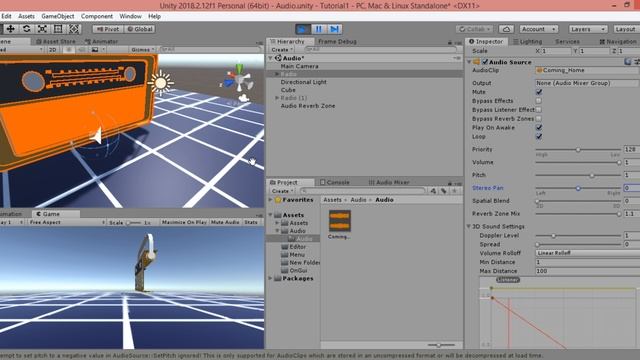Open the Layers dropdown
Viewport: 640px width, 360px height.
click(588, 29)
